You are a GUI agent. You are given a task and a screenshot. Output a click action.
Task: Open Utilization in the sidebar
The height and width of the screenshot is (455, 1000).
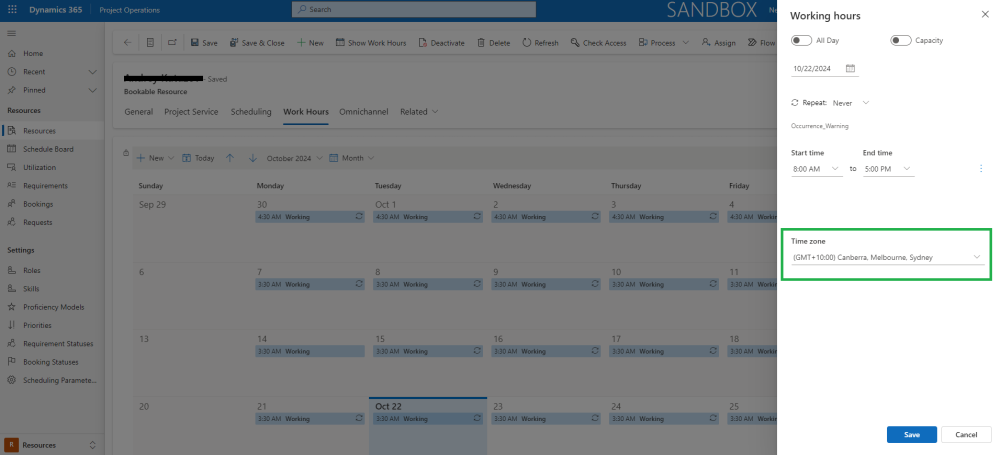tap(39, 167)
